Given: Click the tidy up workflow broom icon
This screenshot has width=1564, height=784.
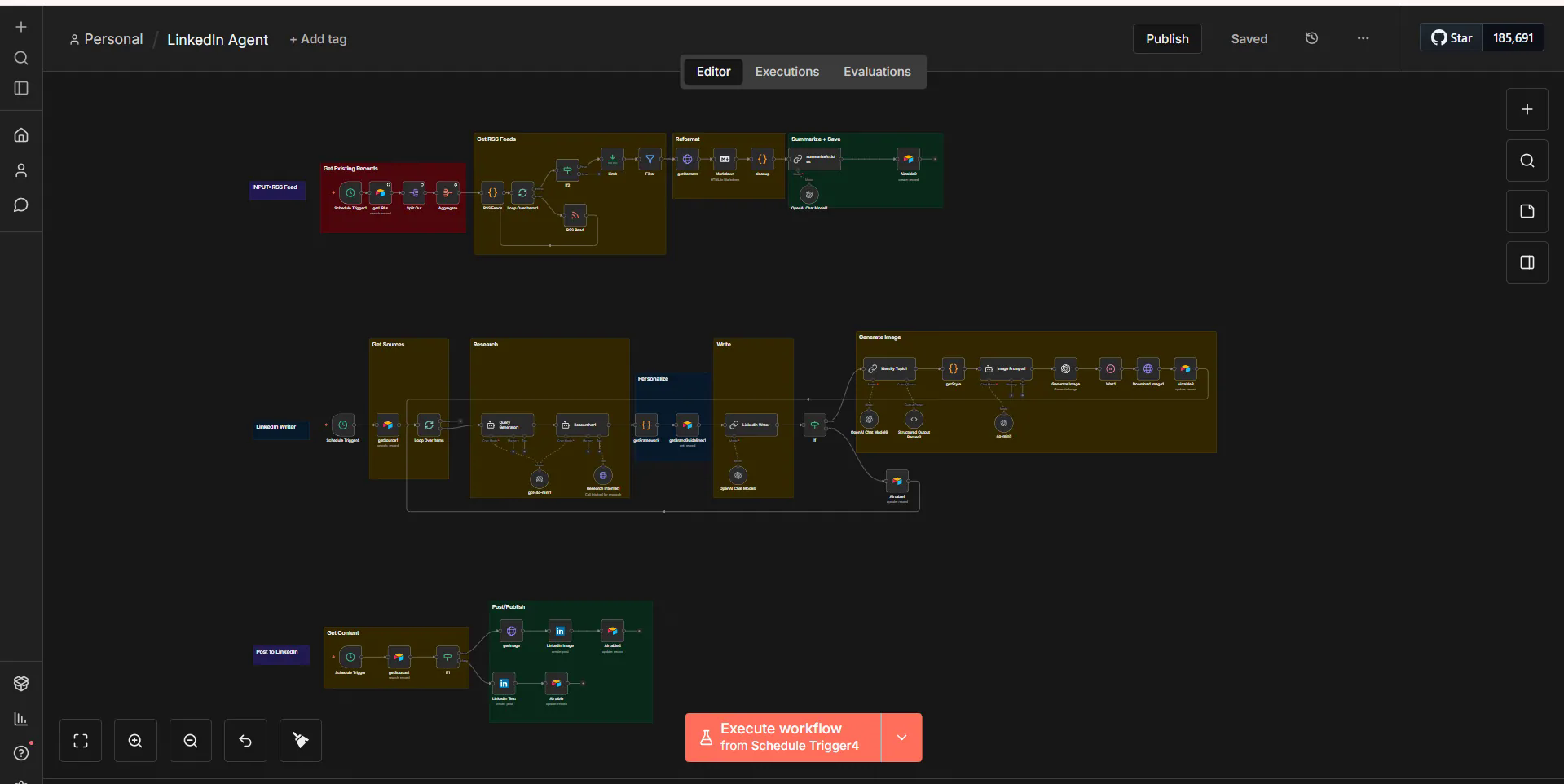Looking at the screenshot, I should (301, 740).
